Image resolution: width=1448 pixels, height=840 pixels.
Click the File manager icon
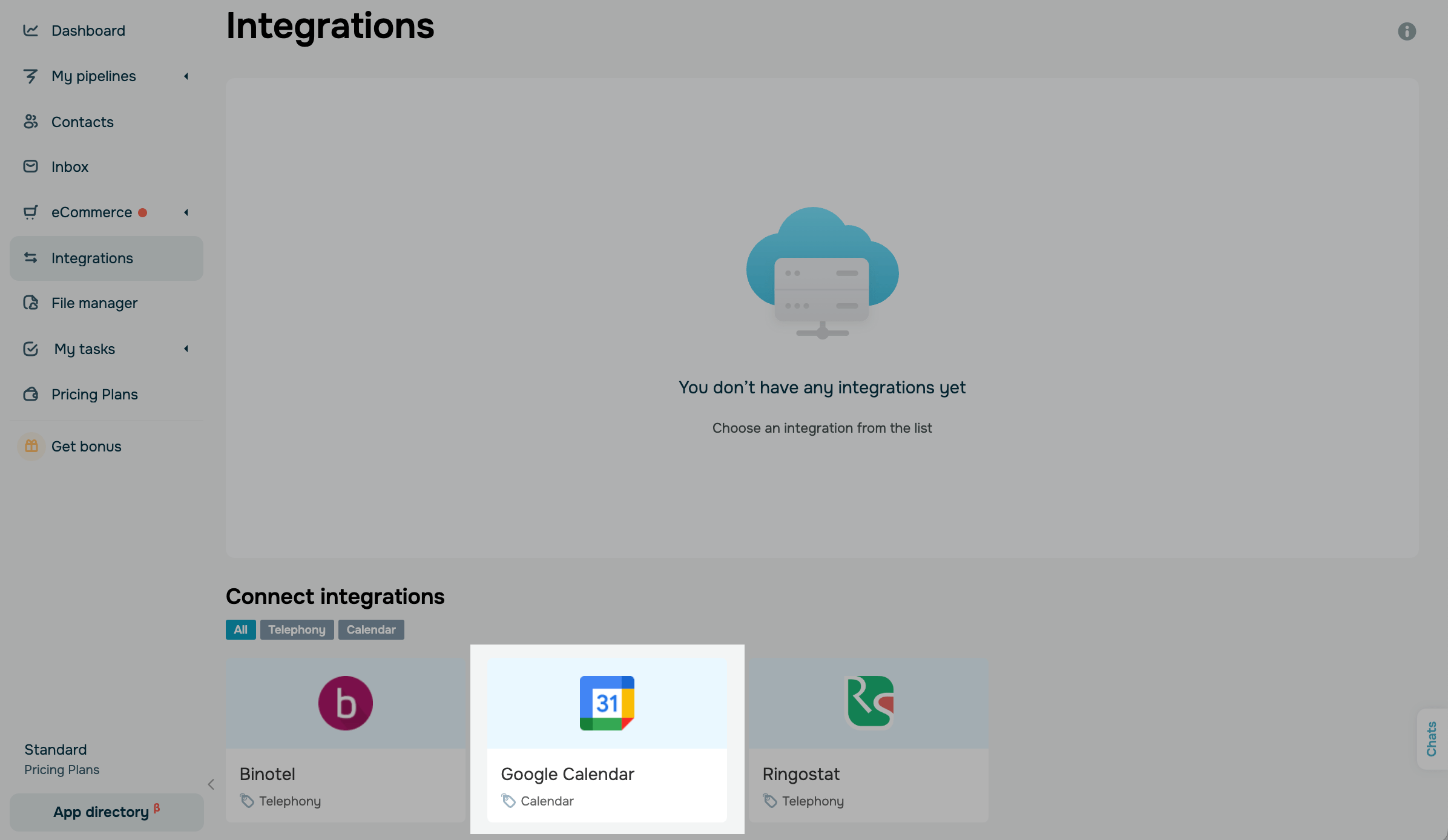[30, 303]
